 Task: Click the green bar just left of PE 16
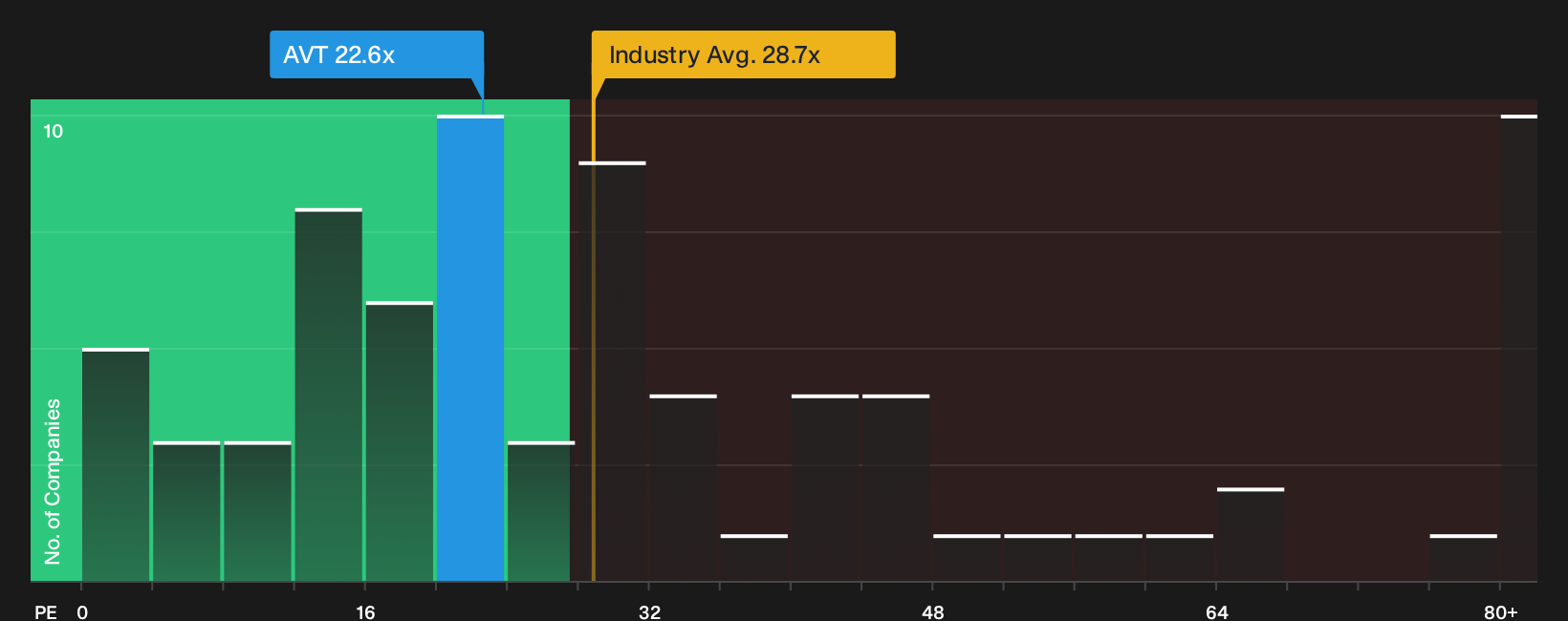[329, 395]
